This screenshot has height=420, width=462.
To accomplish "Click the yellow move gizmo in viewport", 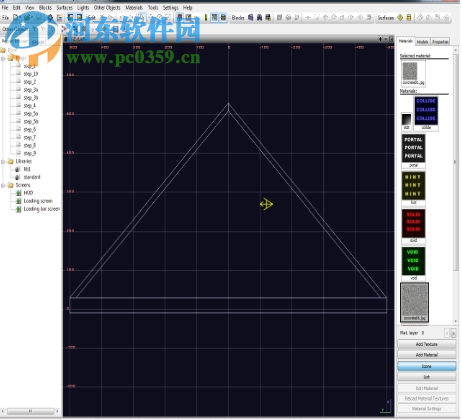I will pyautogui.click(x=266, y=204).
